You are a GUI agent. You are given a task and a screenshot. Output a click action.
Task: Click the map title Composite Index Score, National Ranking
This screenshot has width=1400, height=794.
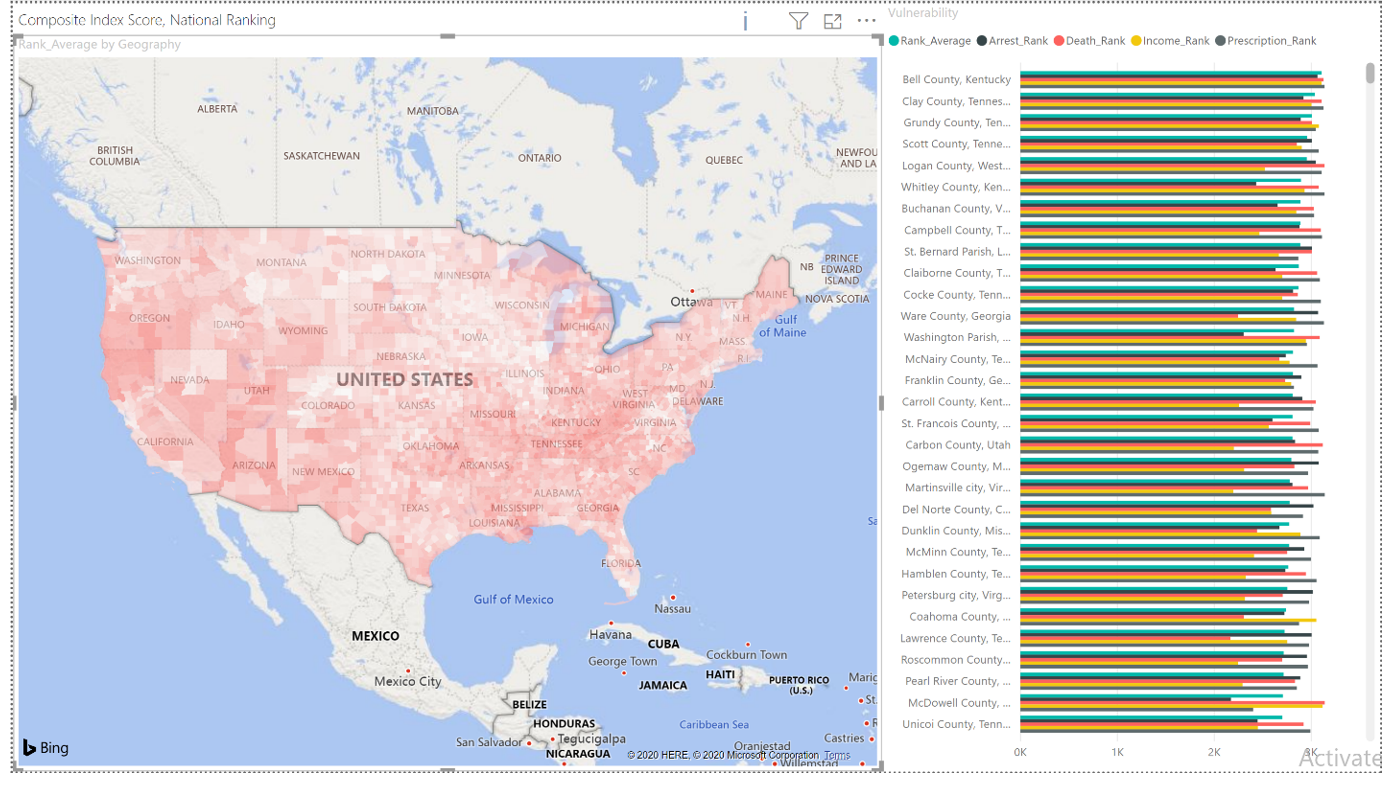147,20
